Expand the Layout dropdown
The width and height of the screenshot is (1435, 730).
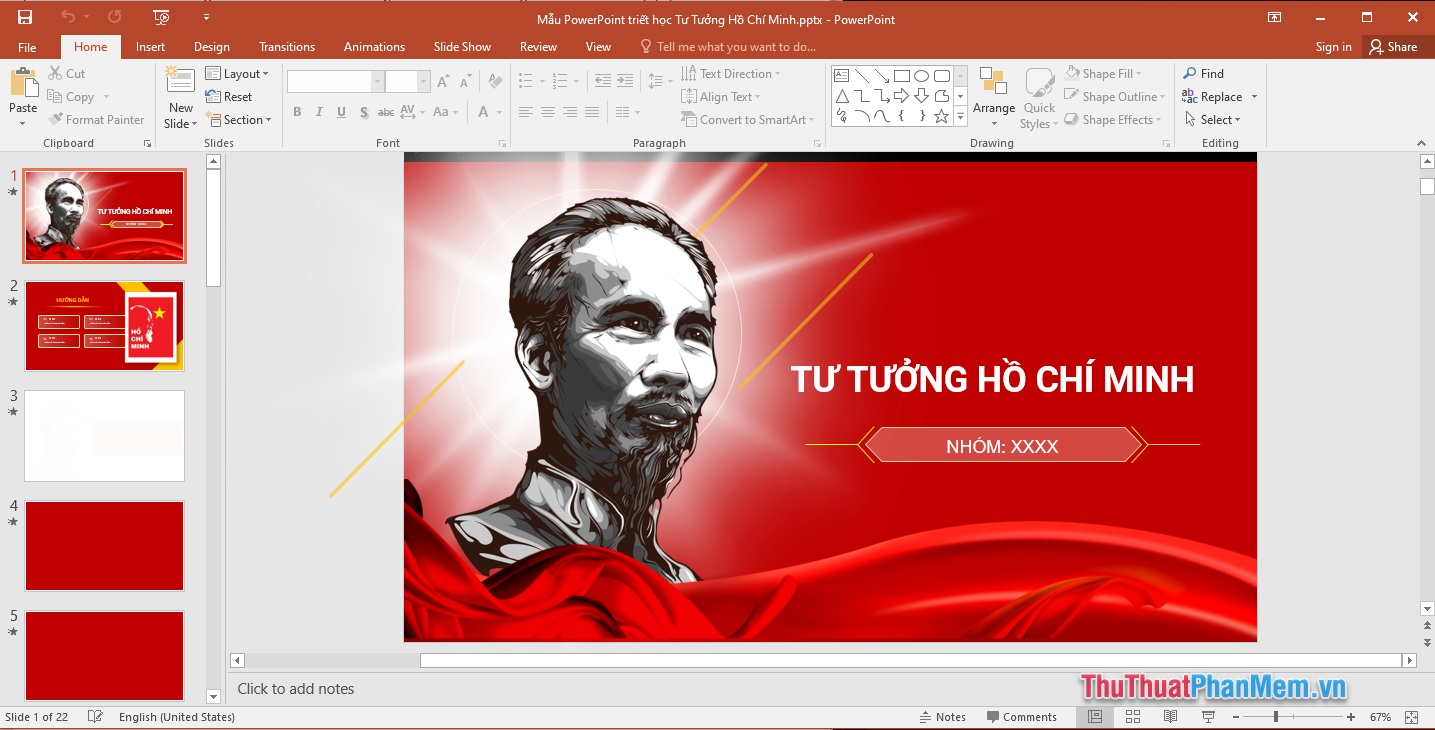239,73
